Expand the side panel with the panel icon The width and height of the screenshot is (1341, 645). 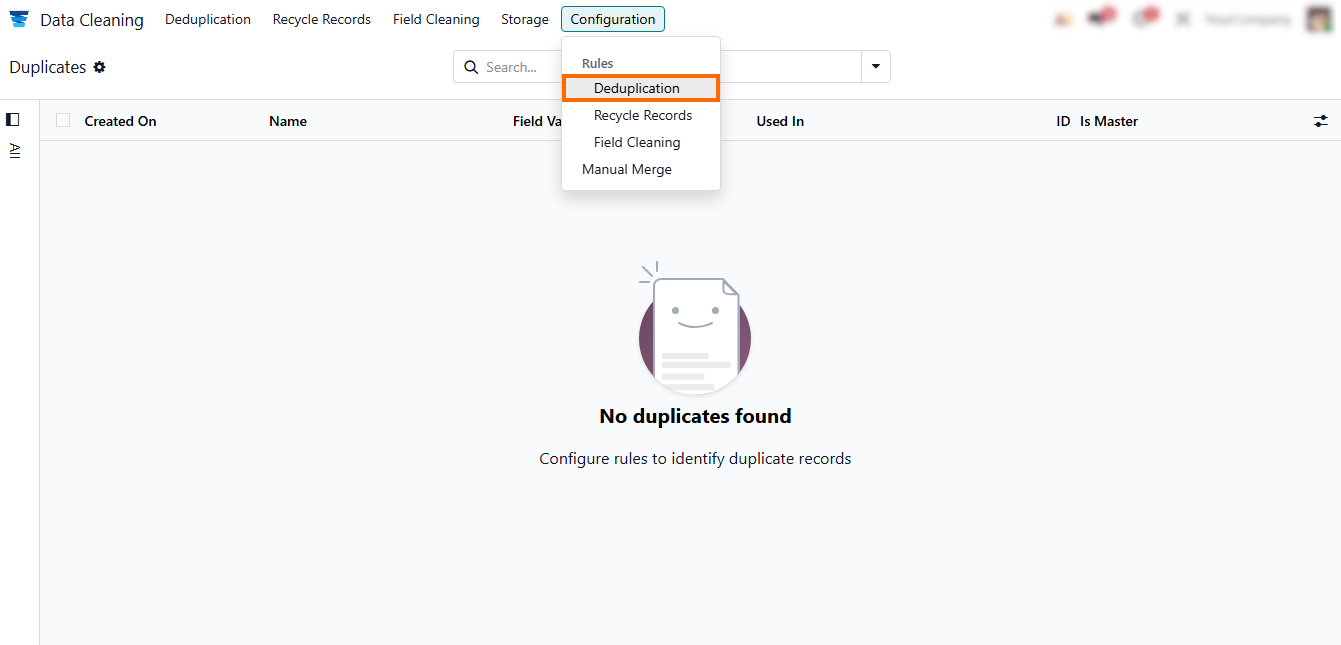click(13, 119)
